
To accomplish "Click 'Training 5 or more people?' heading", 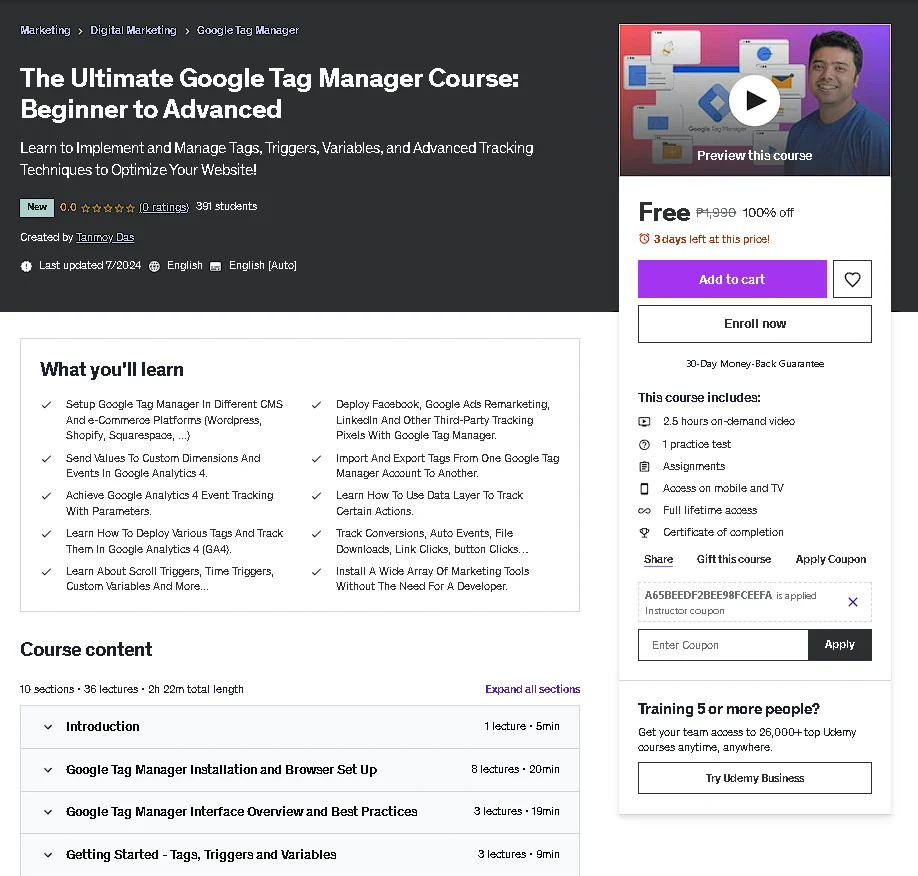I will [x=728, y=709].
